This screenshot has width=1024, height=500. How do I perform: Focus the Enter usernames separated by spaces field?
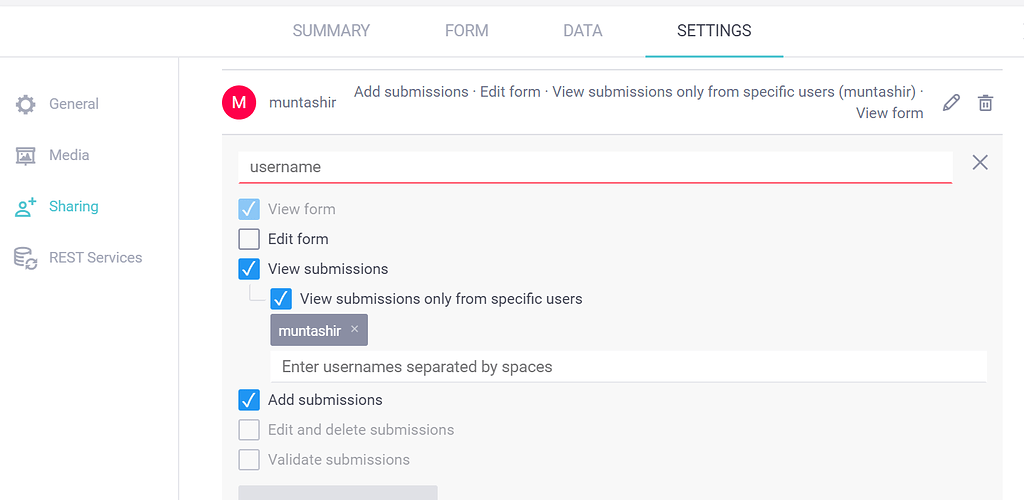pos(628,367)
